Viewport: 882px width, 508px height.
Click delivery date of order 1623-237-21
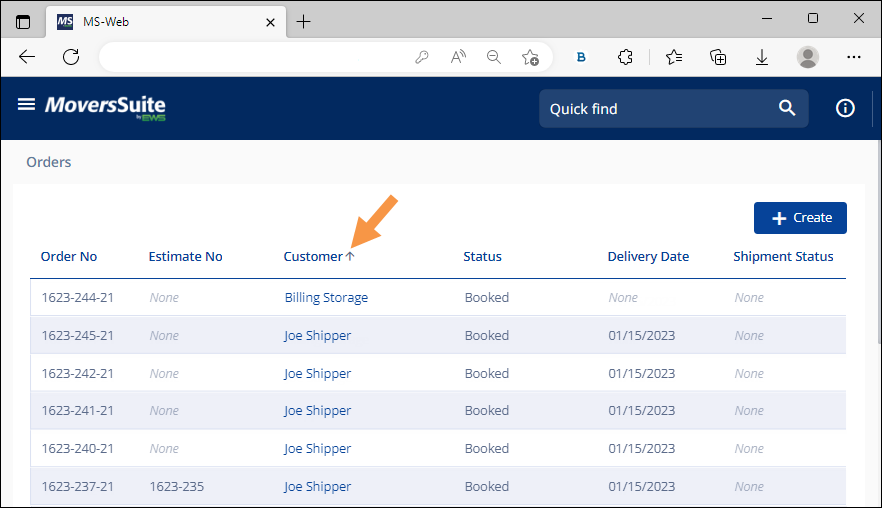coord(641,487)
